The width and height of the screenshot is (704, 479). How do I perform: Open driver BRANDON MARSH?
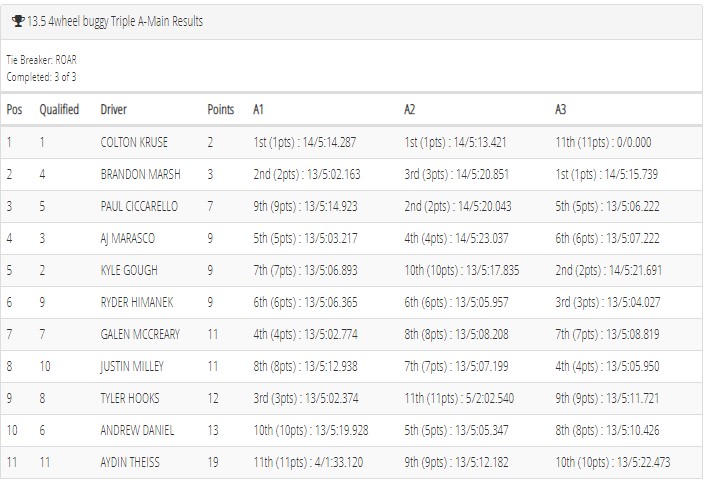click(x=141, y=174)
